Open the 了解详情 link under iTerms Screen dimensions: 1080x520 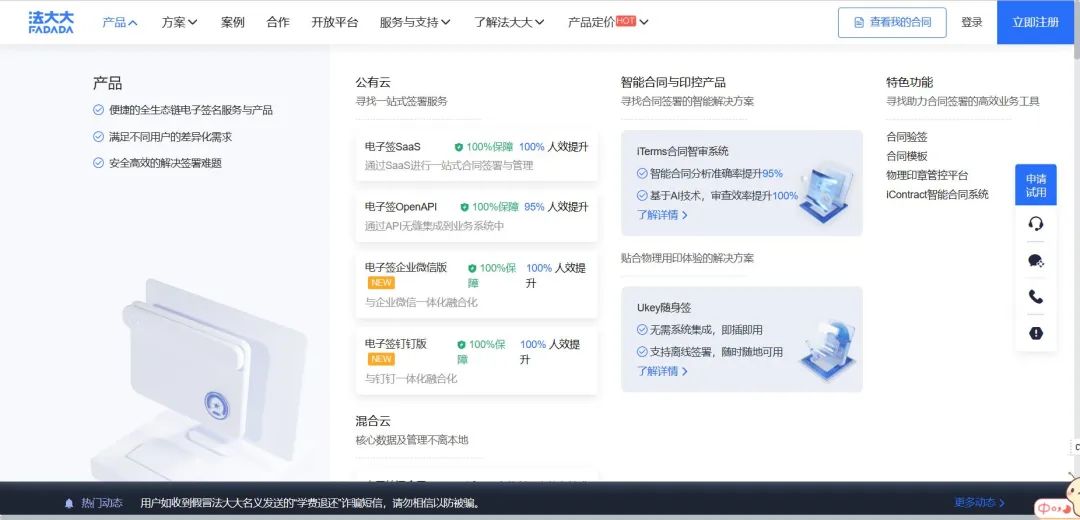click(x=662, y=214)
